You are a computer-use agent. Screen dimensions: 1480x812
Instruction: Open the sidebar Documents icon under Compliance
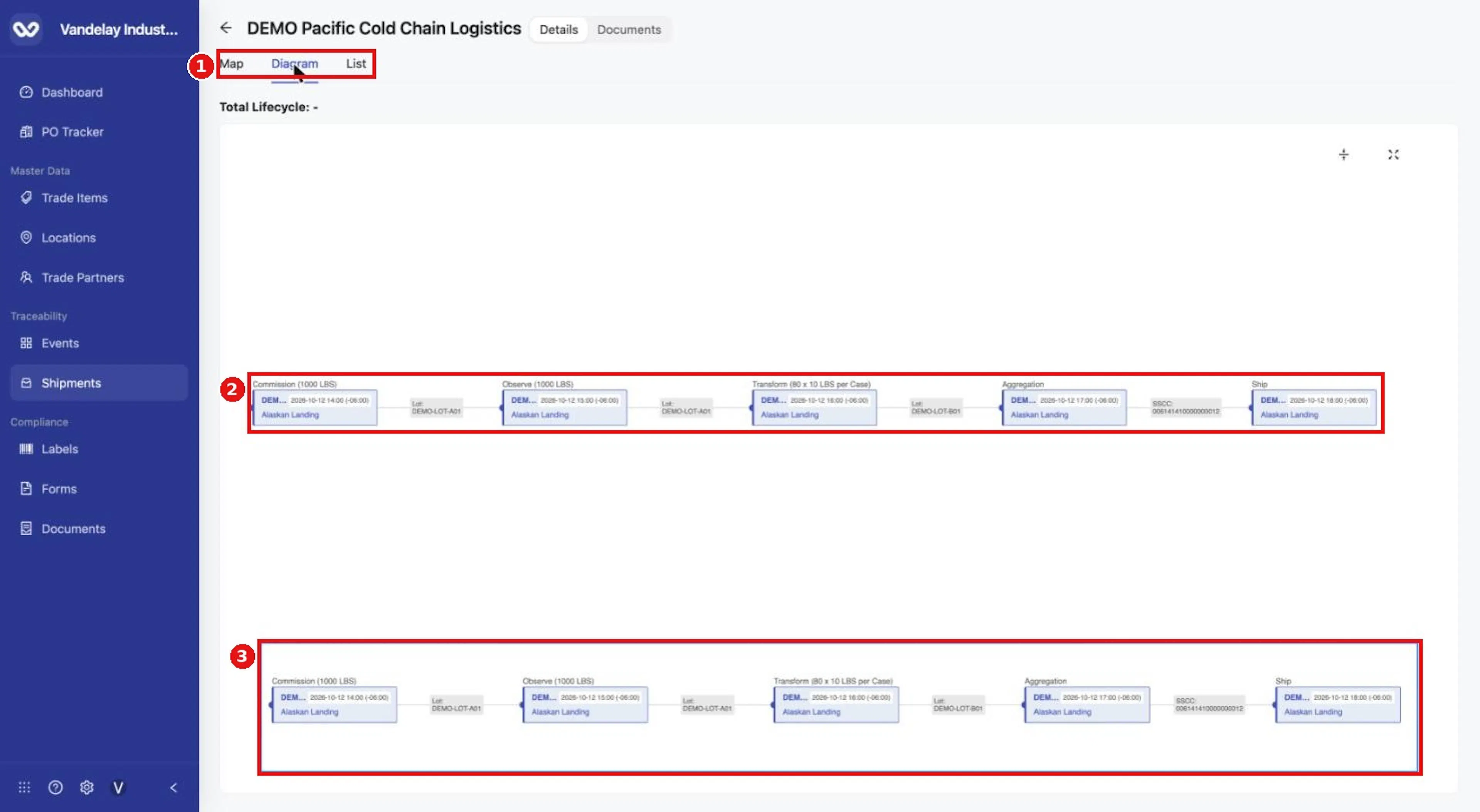coord(26,528)
